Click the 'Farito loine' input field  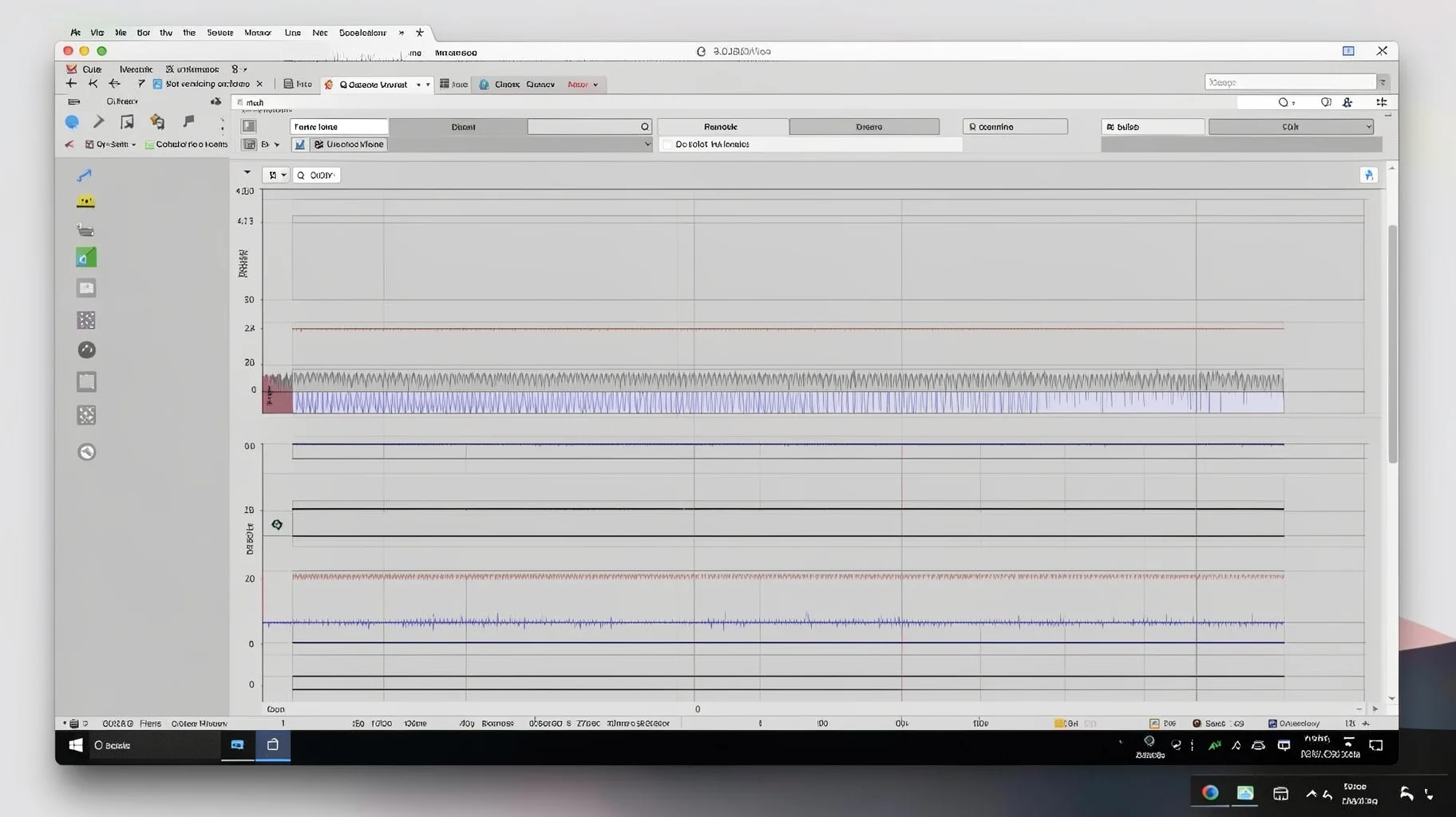(x=339, y=127)
